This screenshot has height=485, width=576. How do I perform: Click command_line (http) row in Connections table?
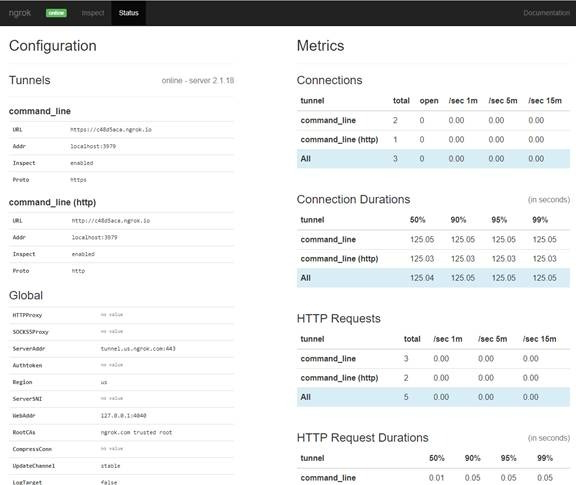(433, 140)
